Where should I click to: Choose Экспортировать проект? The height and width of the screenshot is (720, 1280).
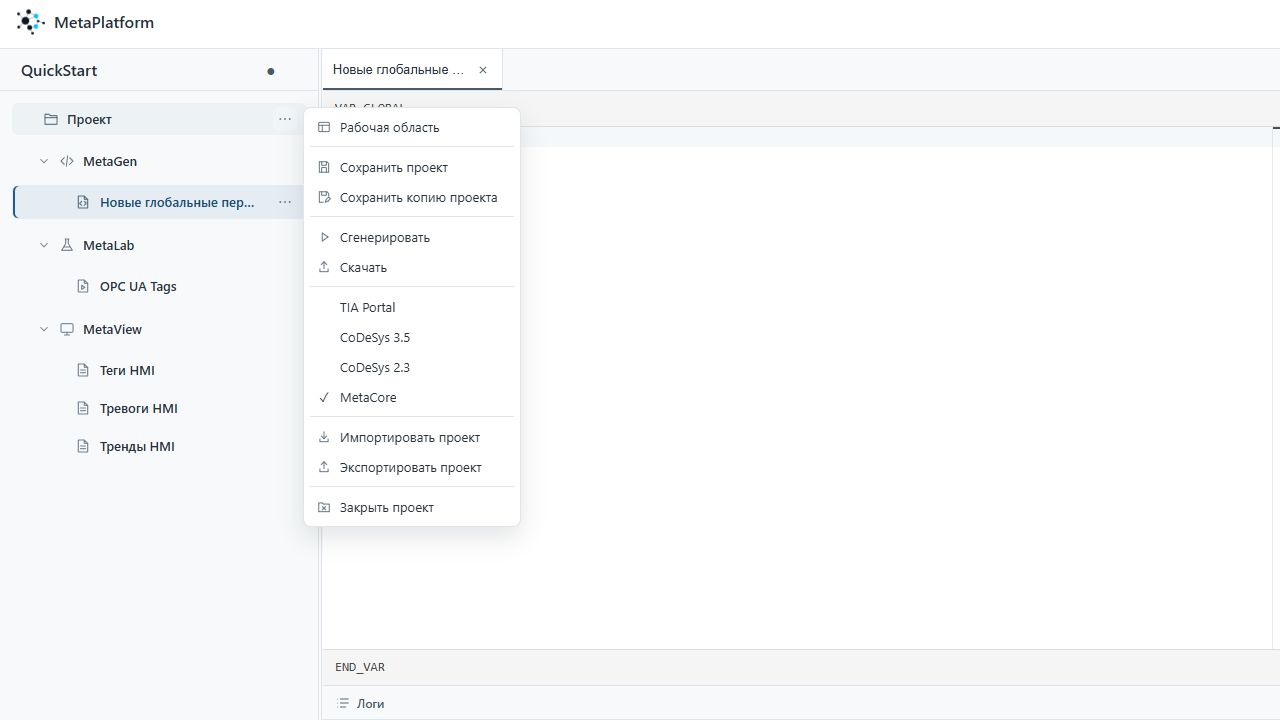pos(412,467)
